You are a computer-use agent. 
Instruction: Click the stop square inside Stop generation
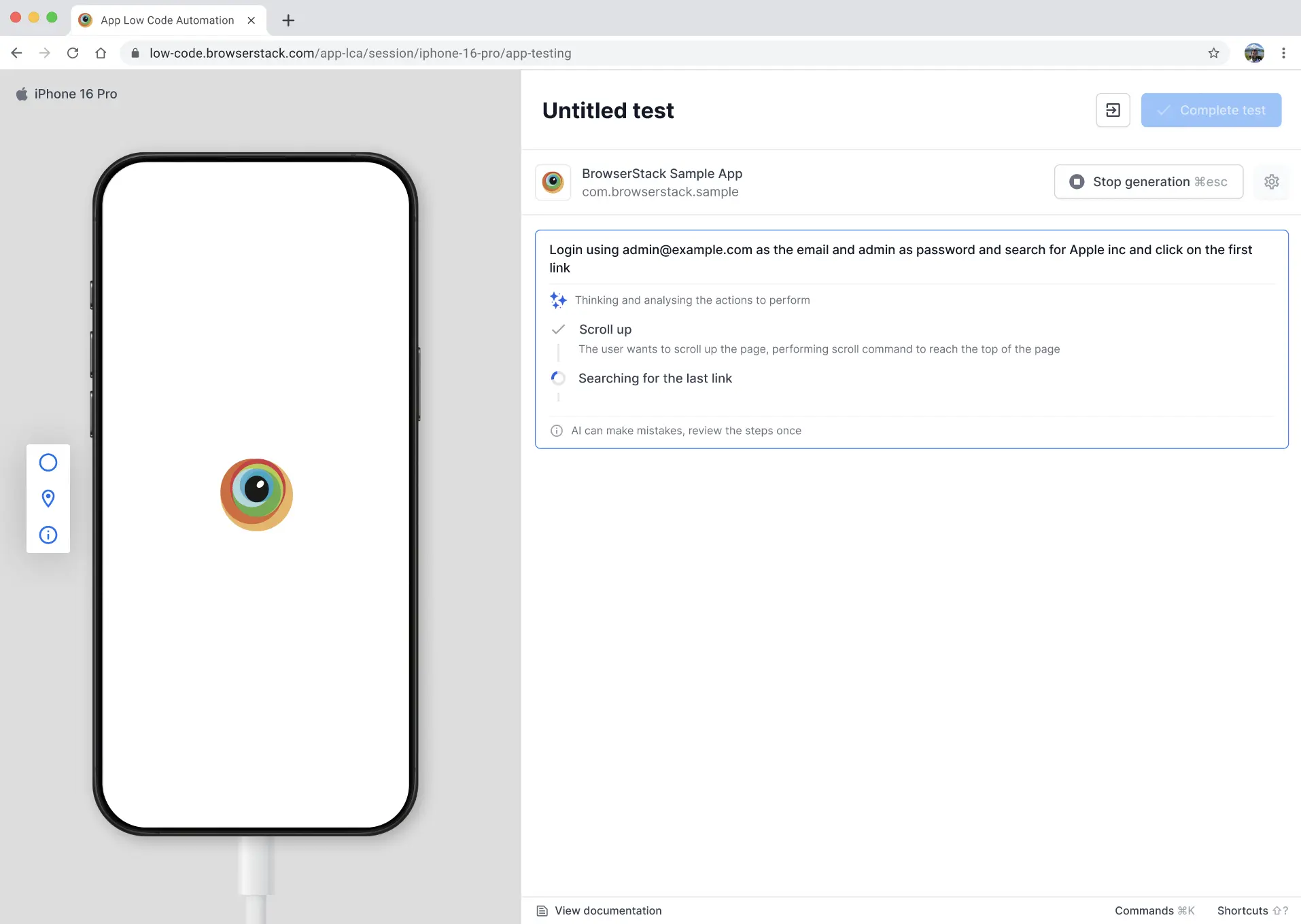1077,181
